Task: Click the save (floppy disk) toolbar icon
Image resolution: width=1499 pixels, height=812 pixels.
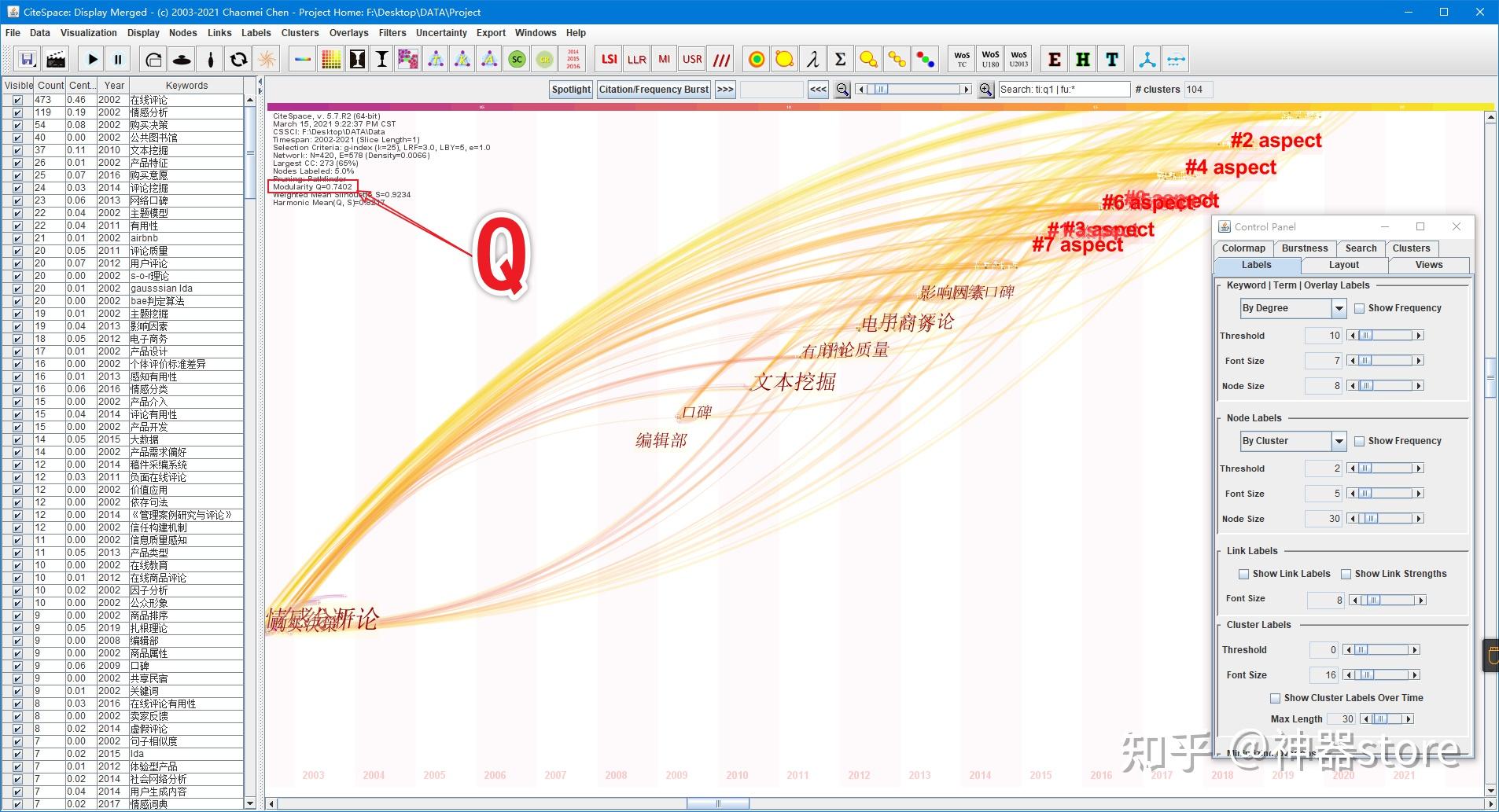Action: click(28, 59)
